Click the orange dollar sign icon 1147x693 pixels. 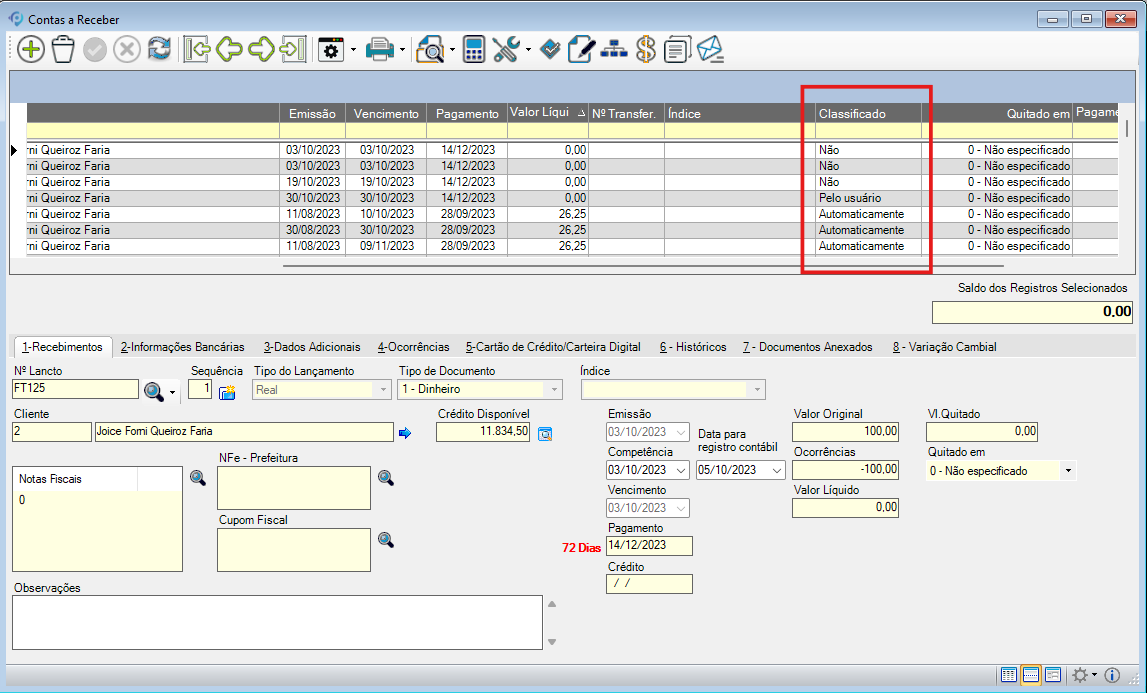click(645, 49)
